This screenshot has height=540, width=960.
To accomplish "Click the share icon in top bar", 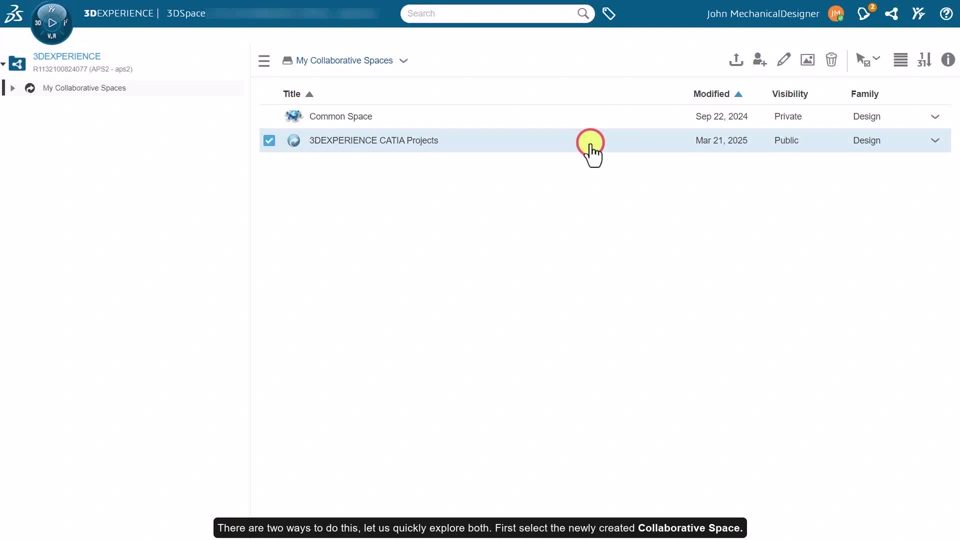I will click(891, 13).
